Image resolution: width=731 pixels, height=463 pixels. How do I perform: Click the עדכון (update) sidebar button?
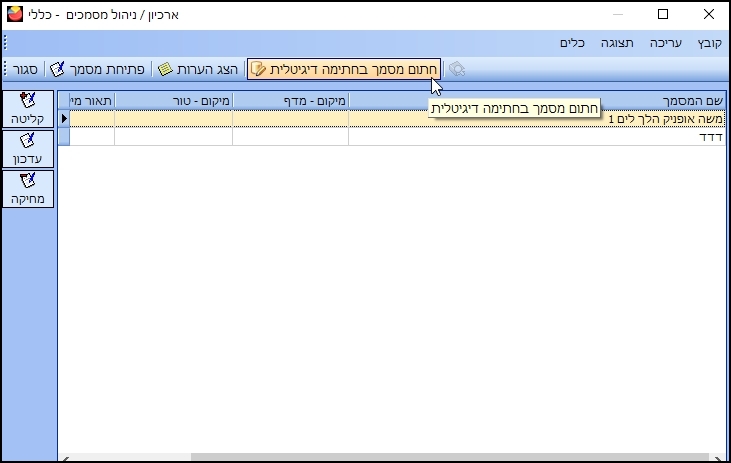click(x=28, y=148)
